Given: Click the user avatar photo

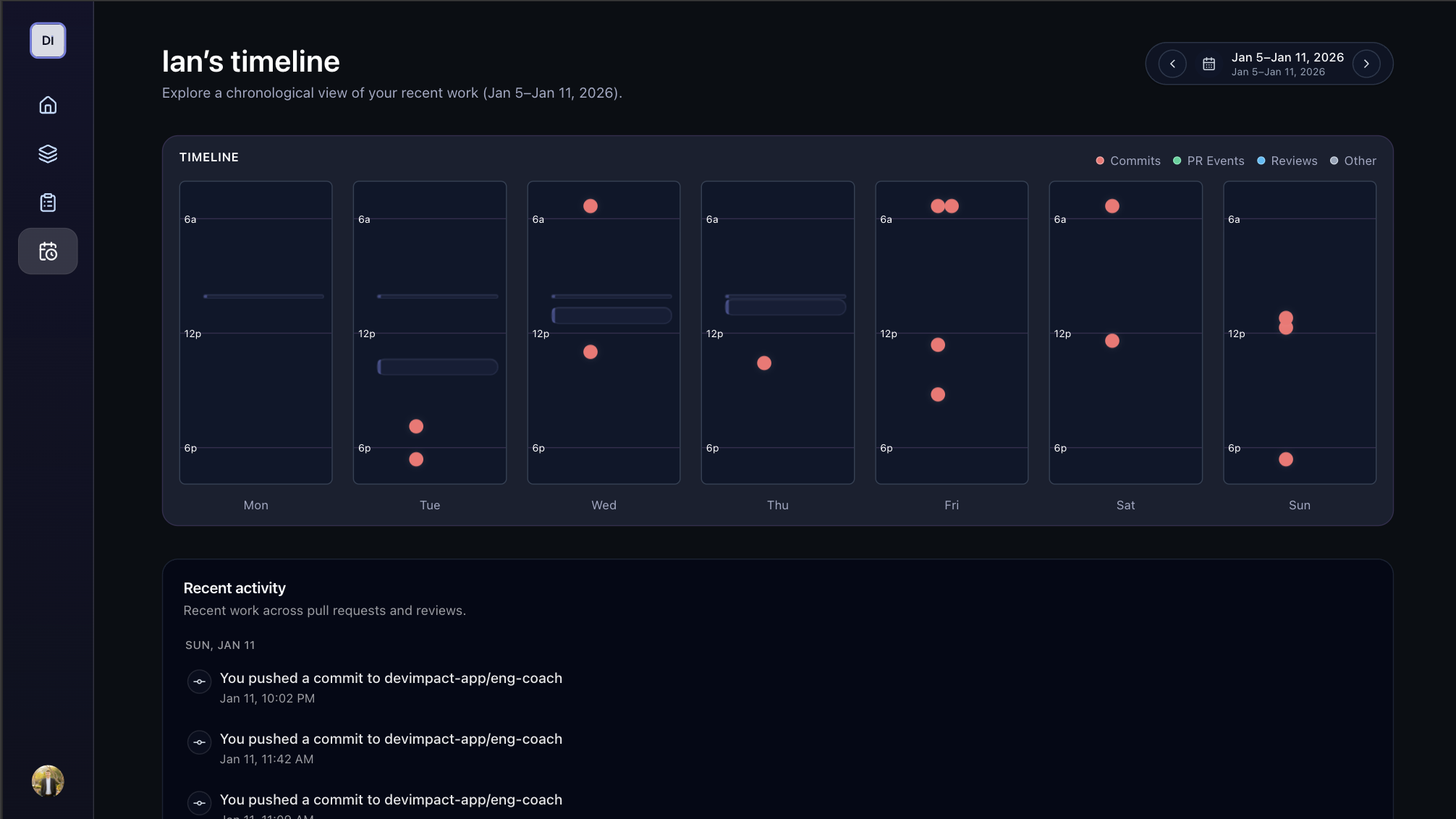Looking at the screenshot, I should pos(48,781).
